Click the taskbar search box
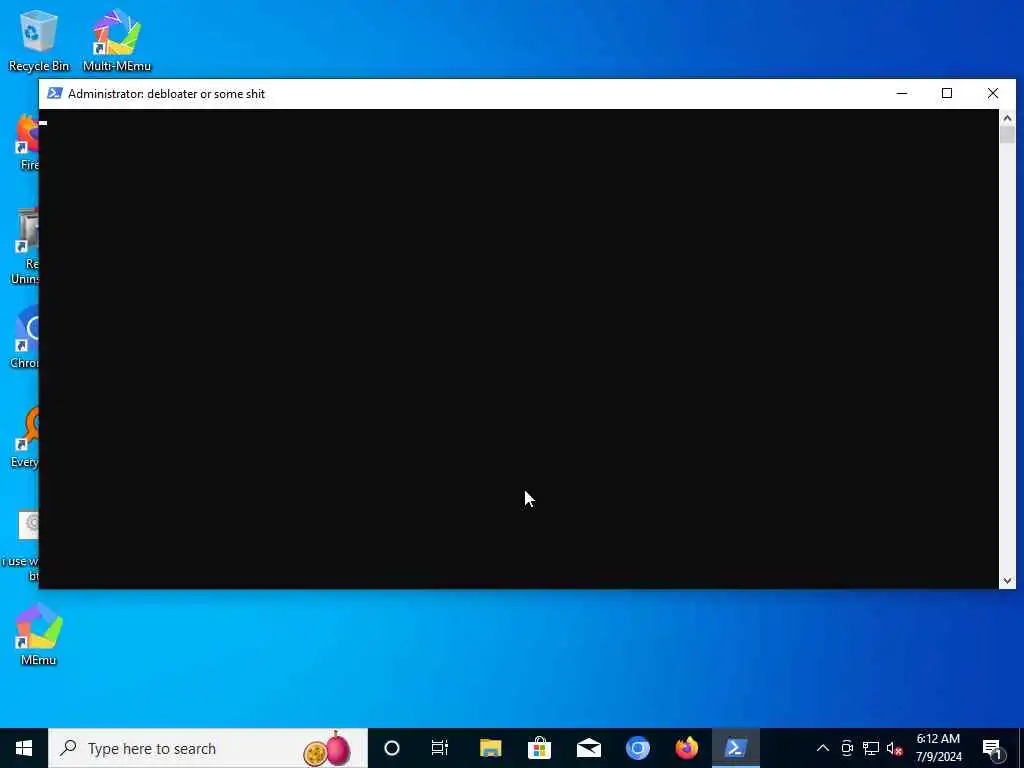Image resolution: width=1024 pixels, height=768 pixels. (208, 748)
